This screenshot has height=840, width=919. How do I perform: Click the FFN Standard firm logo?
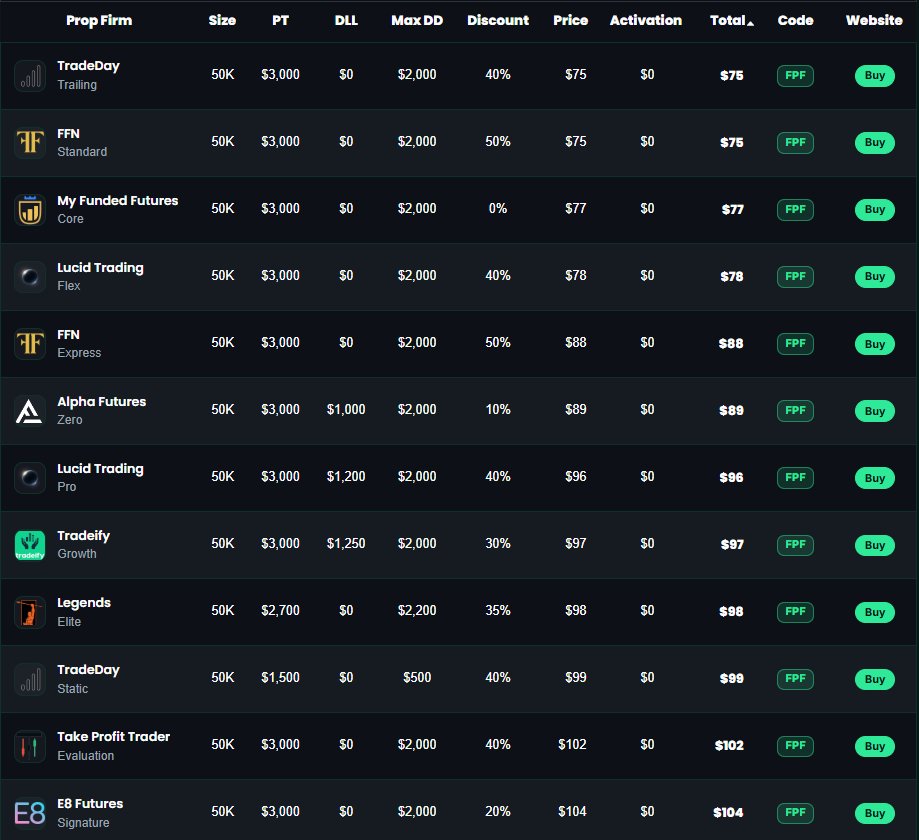pyautogui.click(x=30, y=142)
